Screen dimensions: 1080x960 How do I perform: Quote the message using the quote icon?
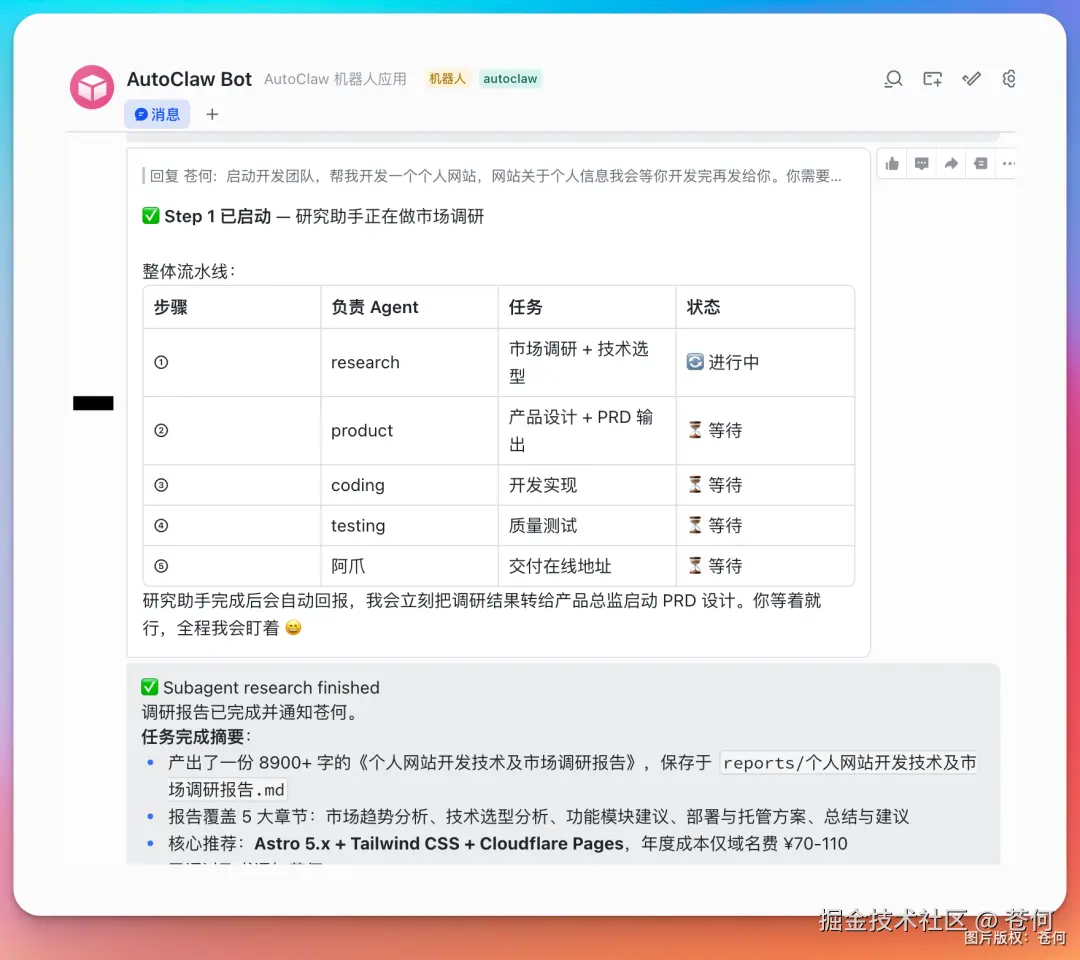pos(980,163)
